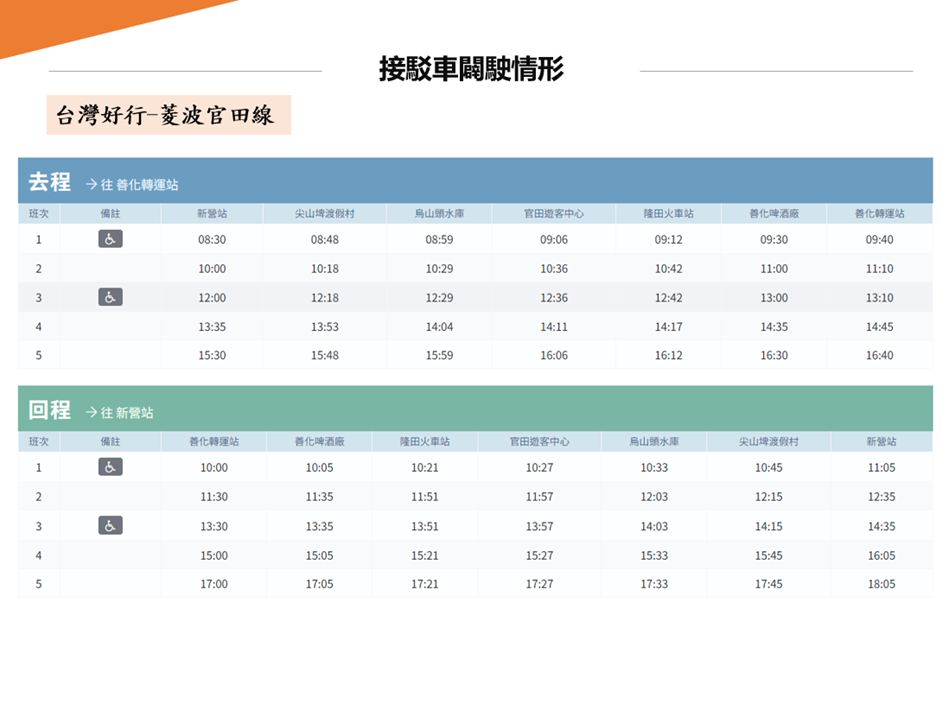Click the 往 新營站 destination text
949x710 pixels.
(x=127, y=413)
